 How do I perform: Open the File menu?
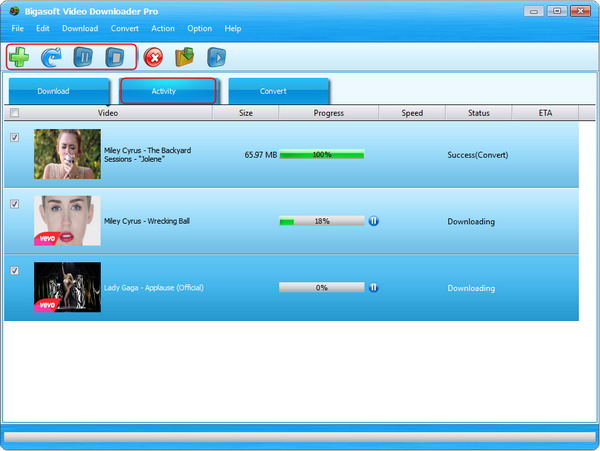click(x=18, y=28)
